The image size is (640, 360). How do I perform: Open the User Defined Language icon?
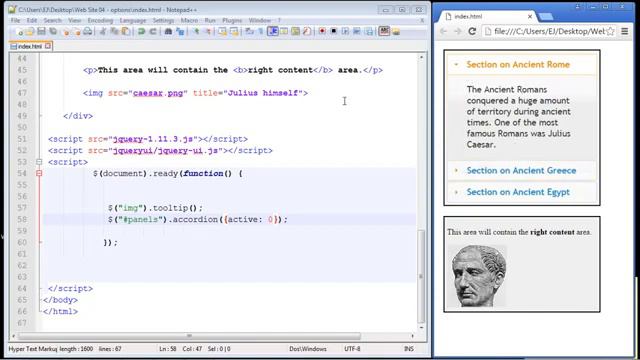point(284,31)
